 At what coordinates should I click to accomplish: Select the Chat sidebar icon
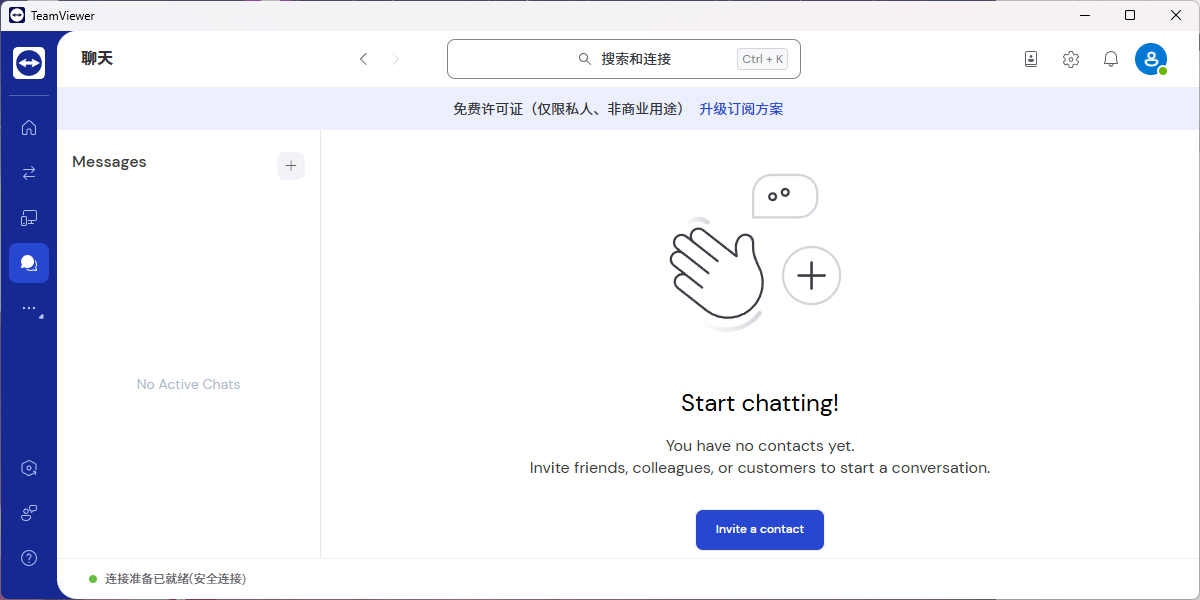29,263
